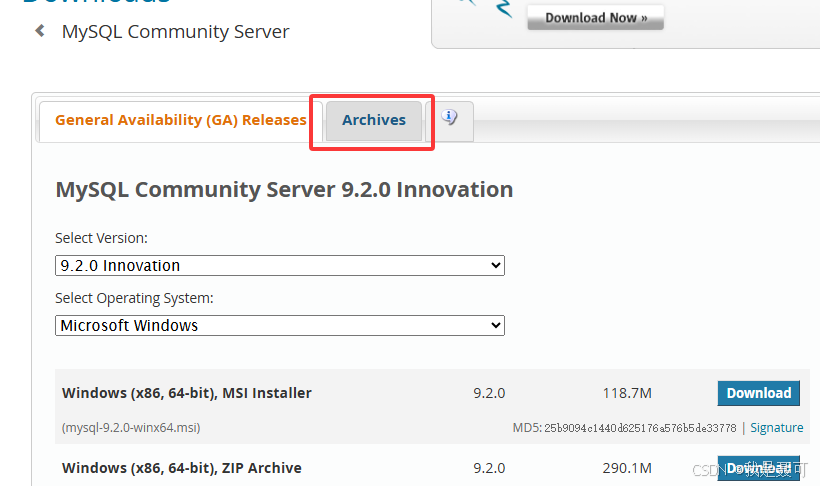Click the Windows (x86, 64-bit), ZIP Archive title
This screenshot has width=820, height=486.
[x=181, y=468]
